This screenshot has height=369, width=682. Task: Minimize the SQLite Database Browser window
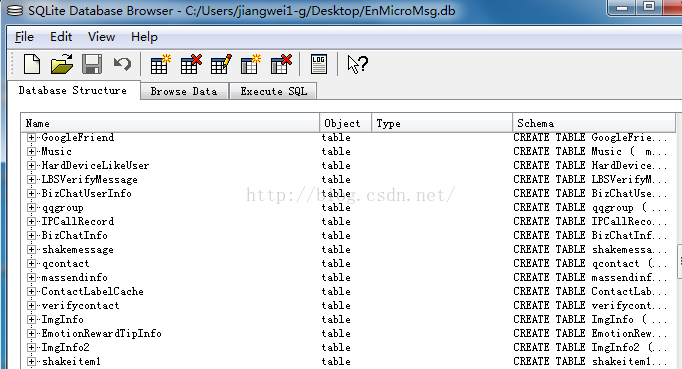tap(622, 7)
